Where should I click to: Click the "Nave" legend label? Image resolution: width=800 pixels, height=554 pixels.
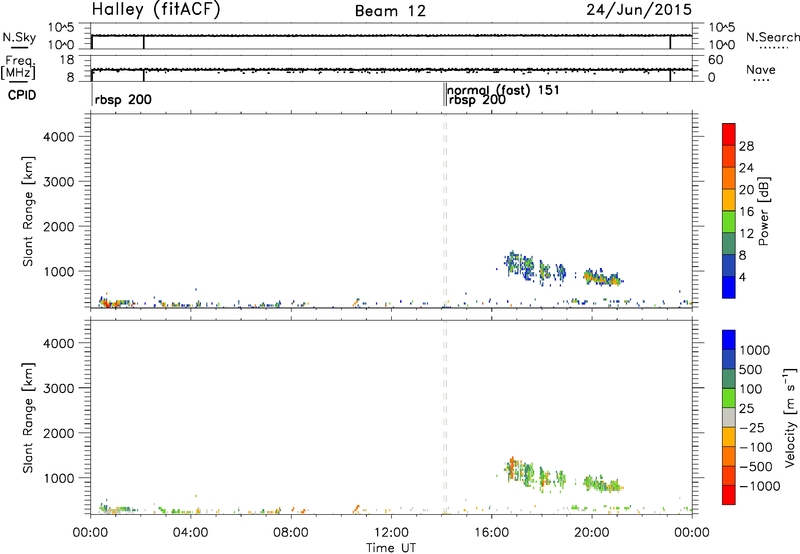point(761,70)
